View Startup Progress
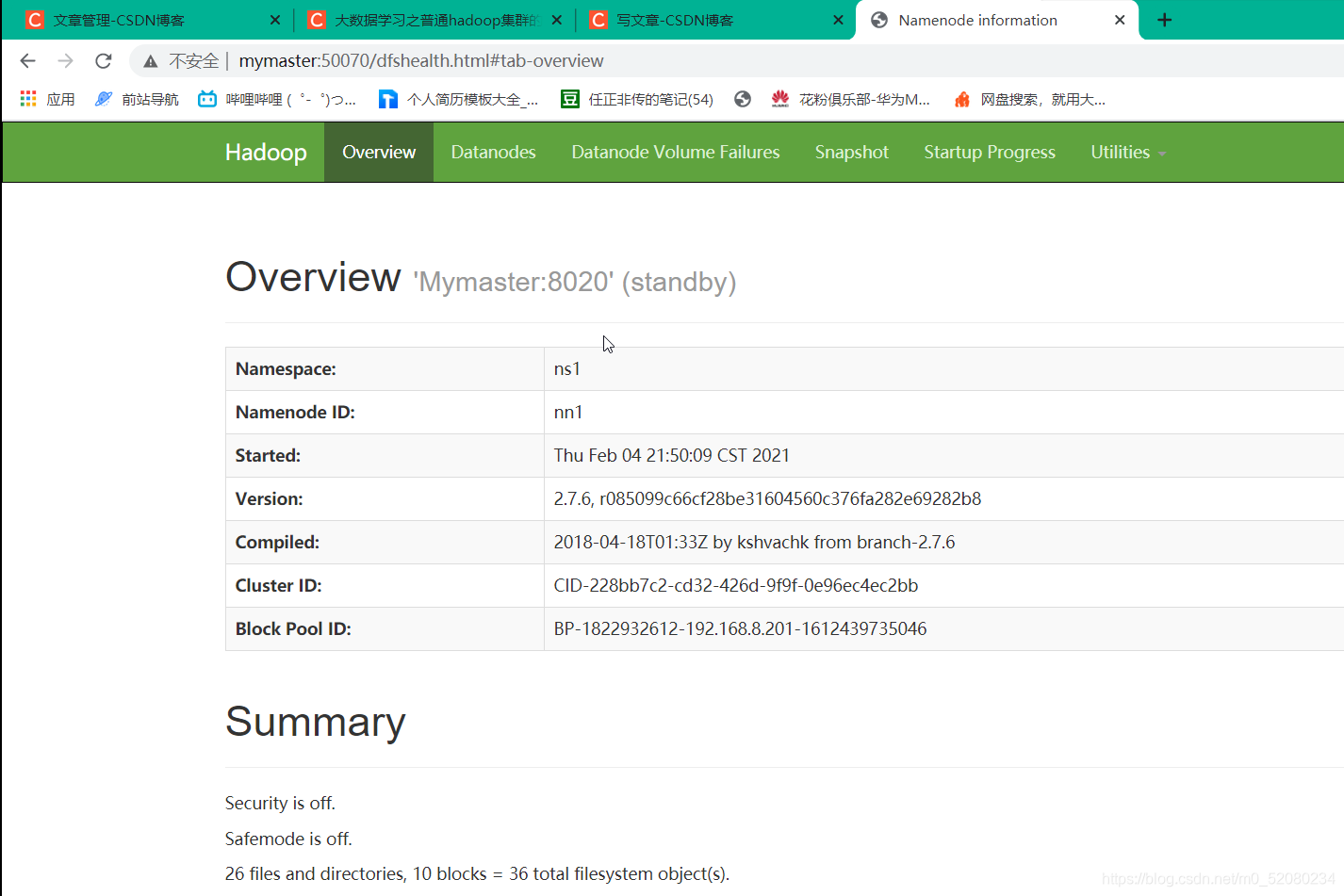The height and width of the screenshot is (896, 1344). (x=990, y=153)
